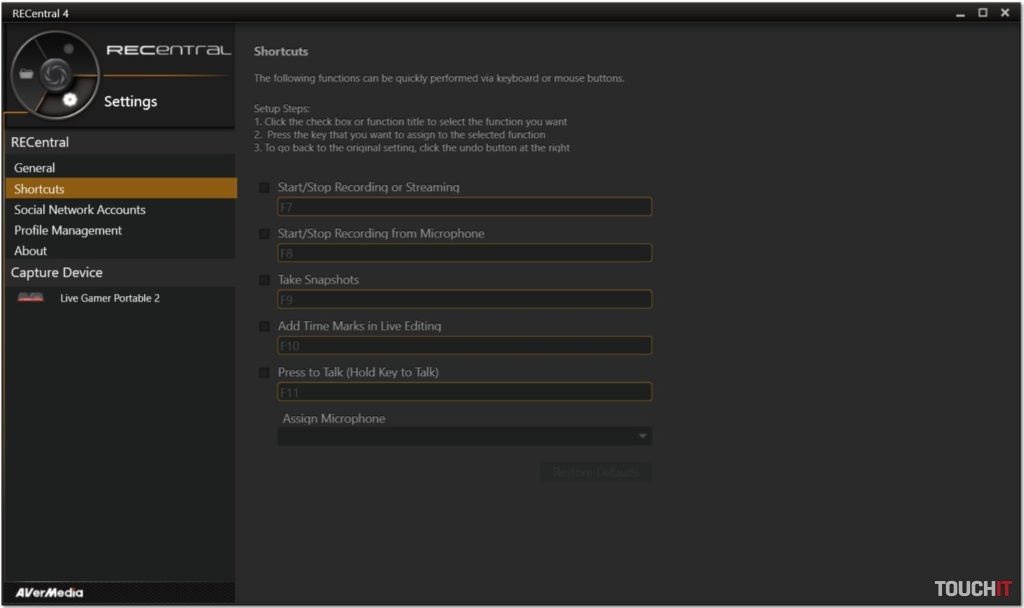1024x608 pixels.
Task: Go to Social Network Accounts
Action: pyautogui.click(x=80, y=210)
